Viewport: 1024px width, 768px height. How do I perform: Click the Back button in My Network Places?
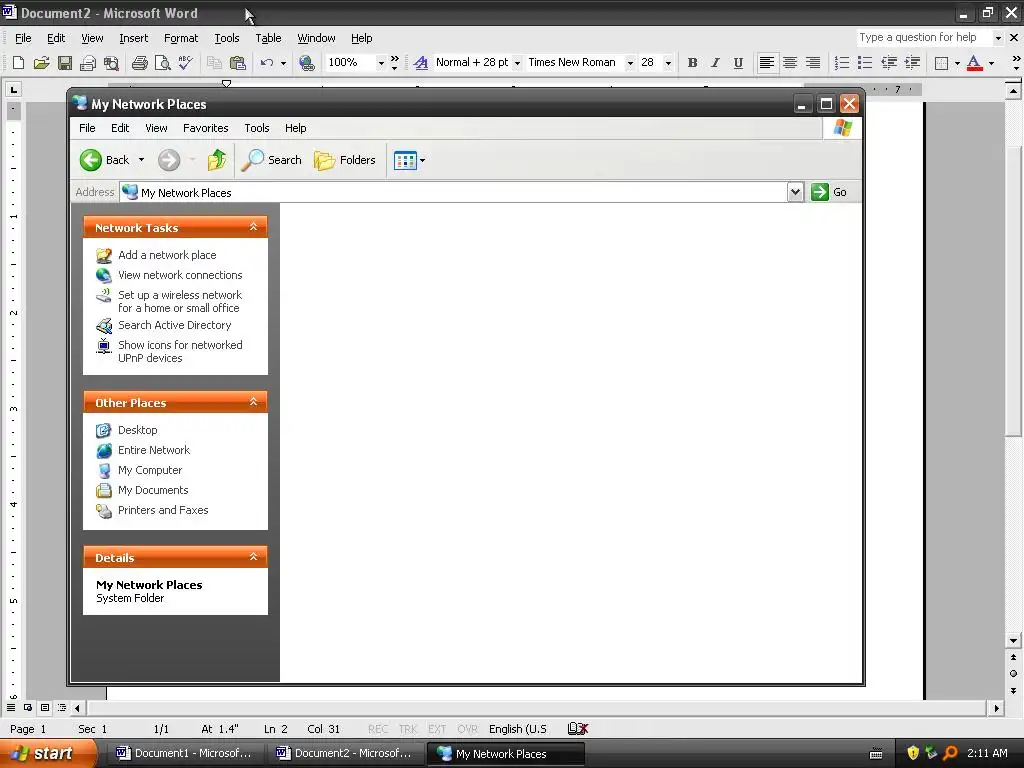[105, 160]
